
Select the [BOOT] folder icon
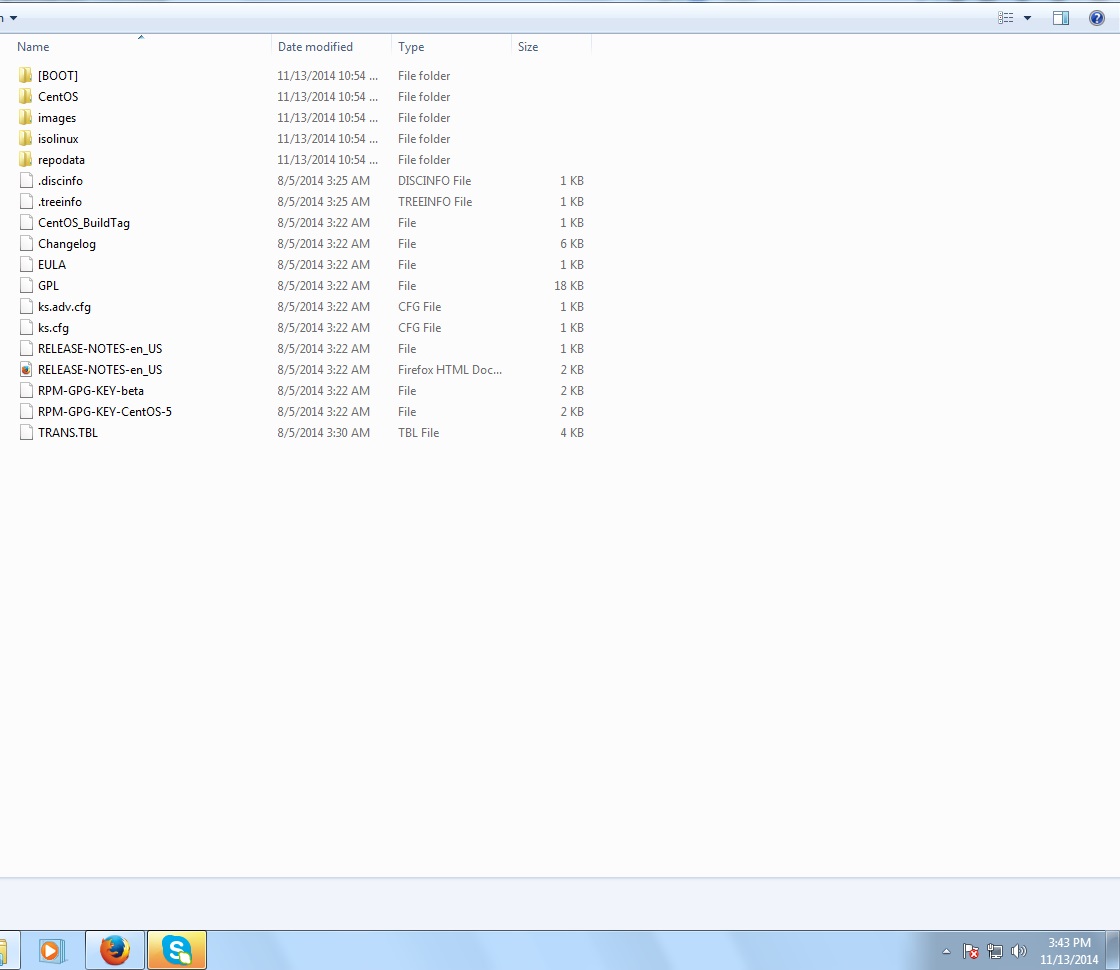coord(26,75)
